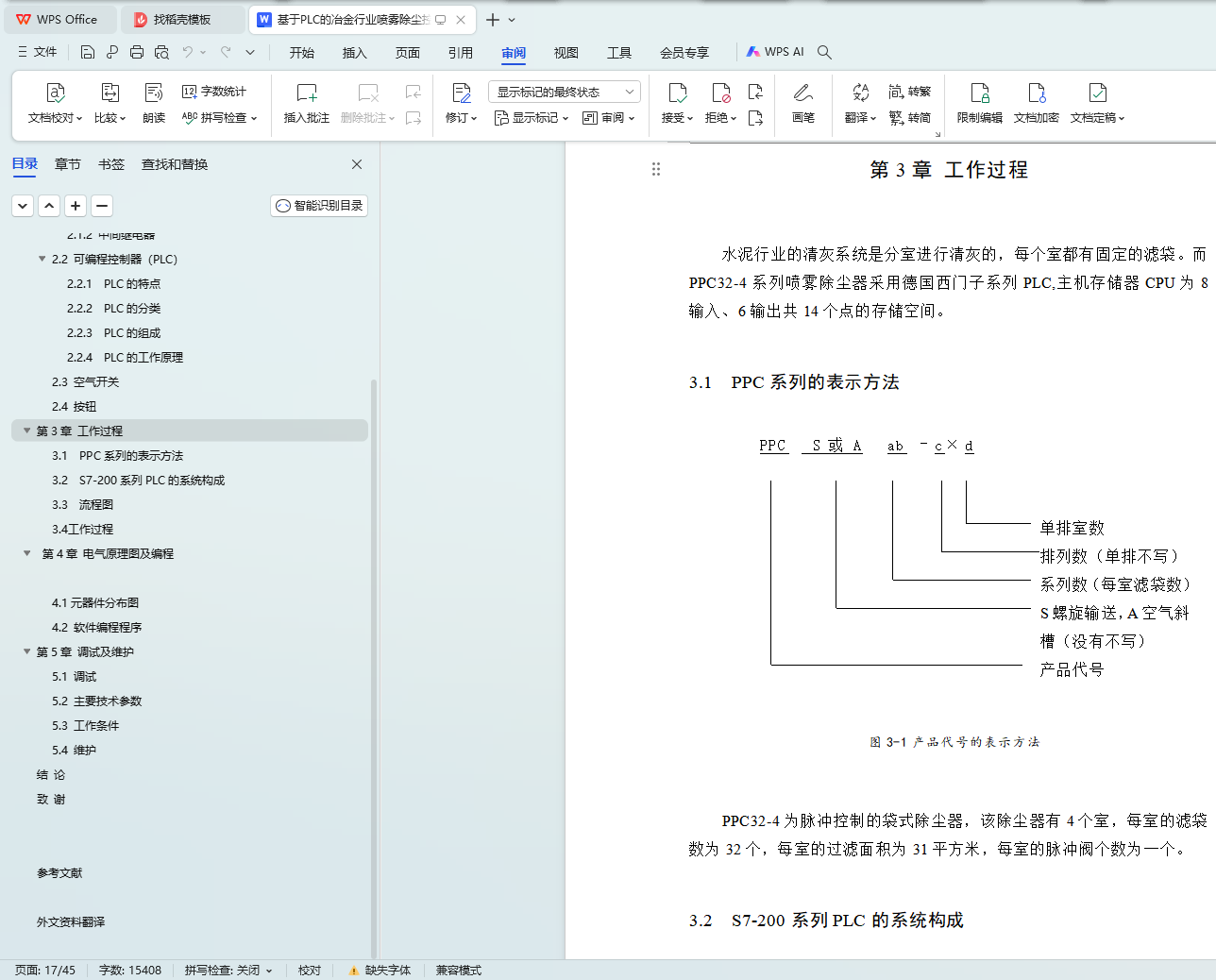This screenshot has width=1216, height=980.
Task: Start 朗读 read aloud
Action: (154, 103)
